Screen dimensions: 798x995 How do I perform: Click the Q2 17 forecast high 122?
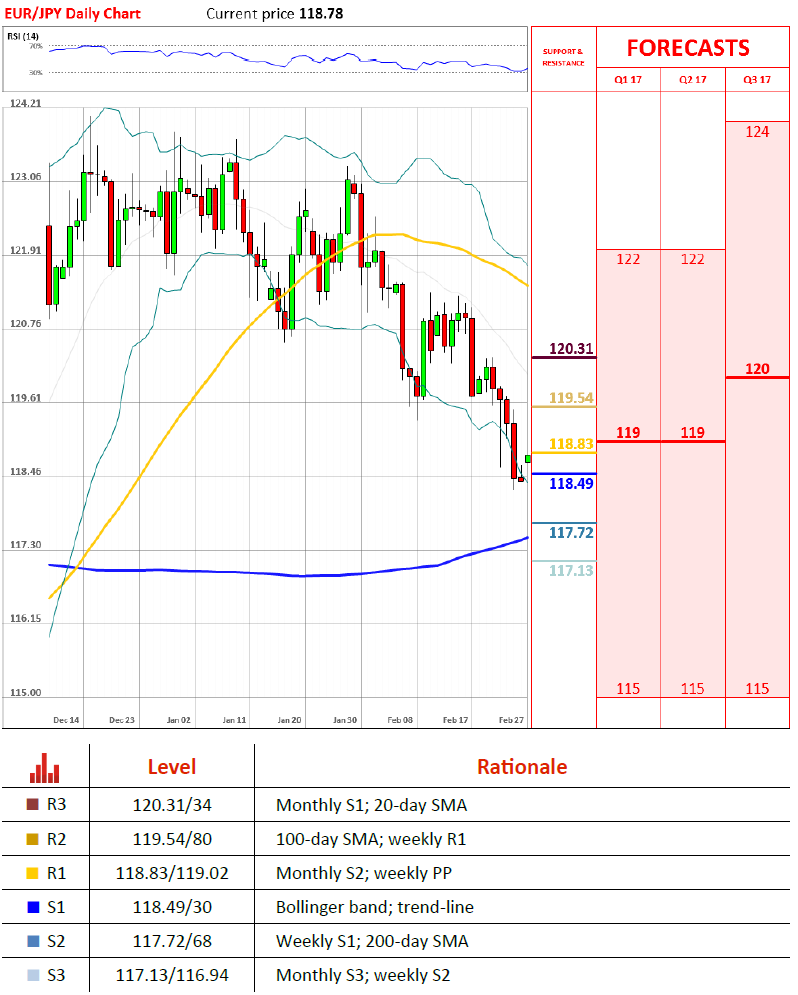tap(693, 259)
